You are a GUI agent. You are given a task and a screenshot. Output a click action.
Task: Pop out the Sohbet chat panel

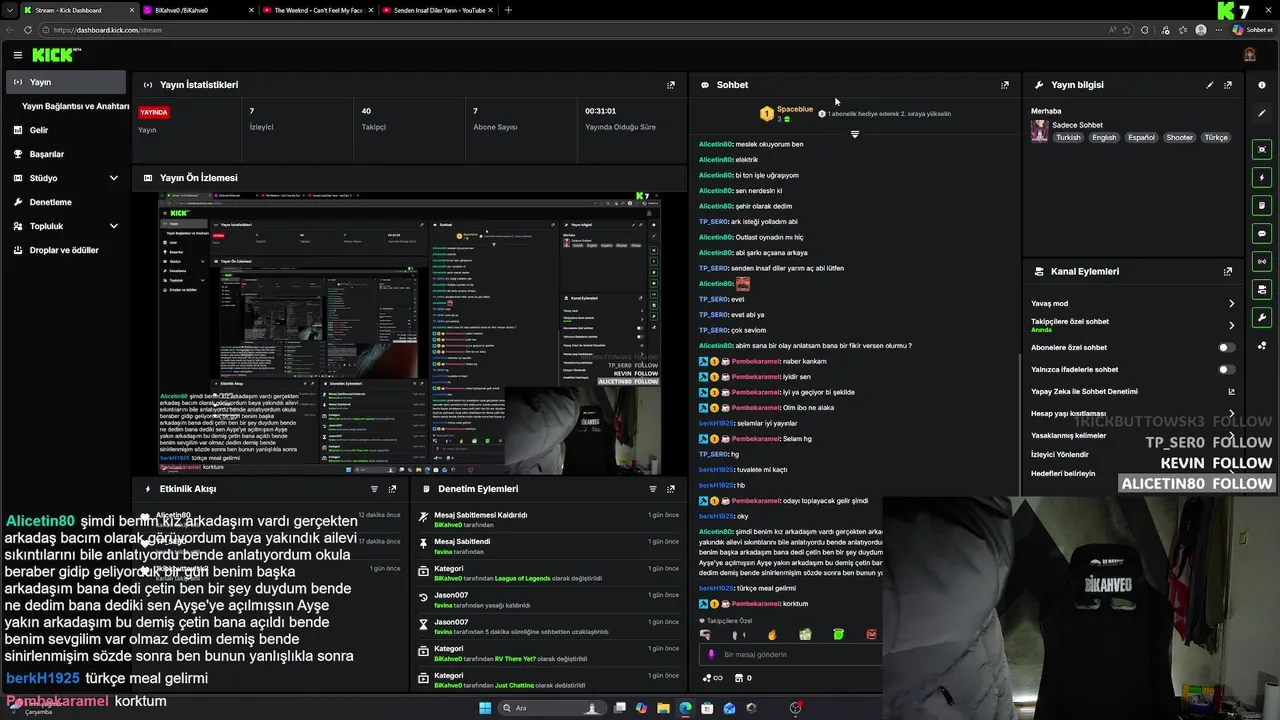click(1005, 85)
